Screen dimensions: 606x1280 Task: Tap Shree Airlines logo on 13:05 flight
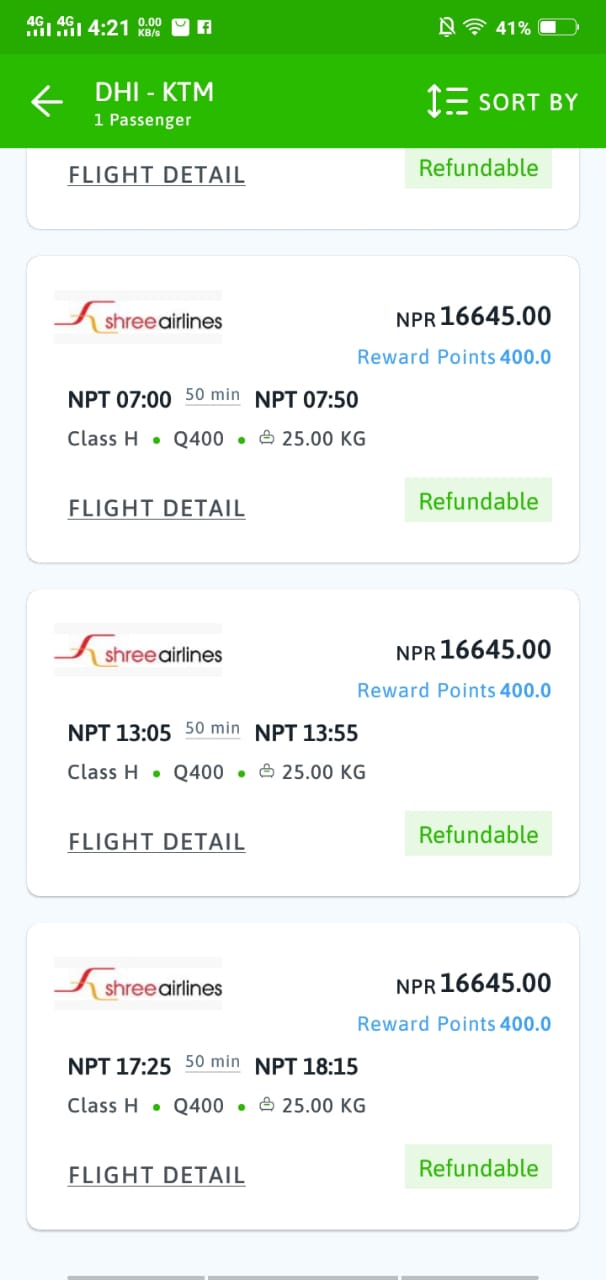pos(138,651)
